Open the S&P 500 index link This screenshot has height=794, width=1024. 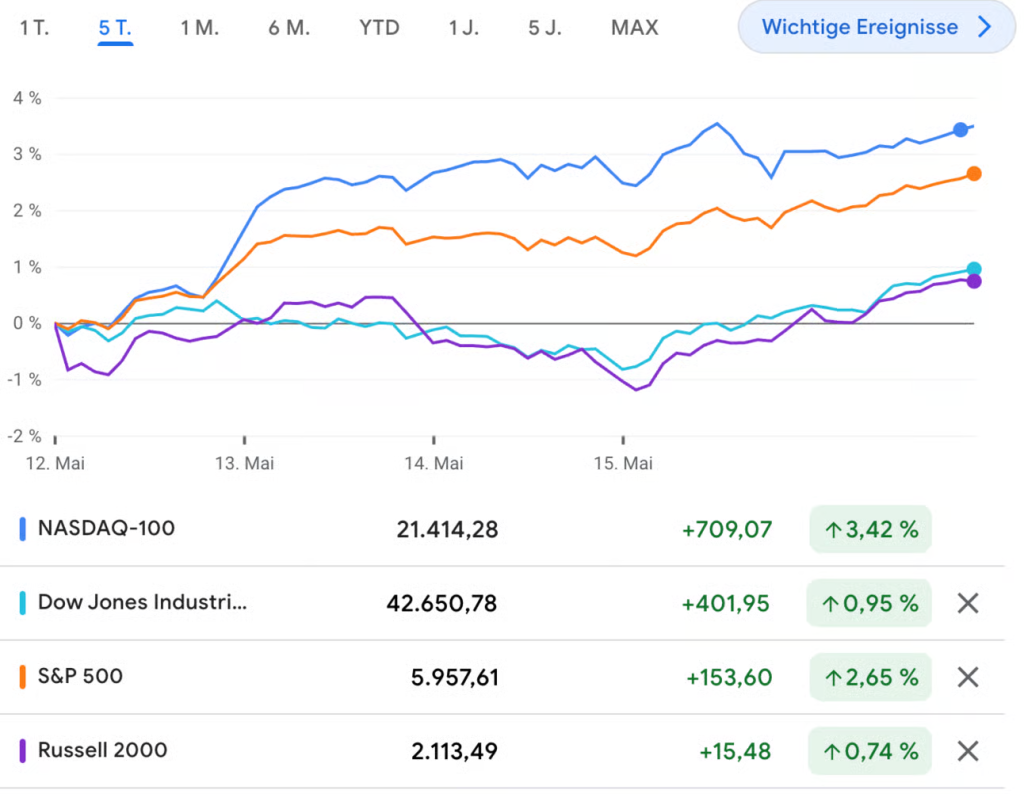point(80,676)
